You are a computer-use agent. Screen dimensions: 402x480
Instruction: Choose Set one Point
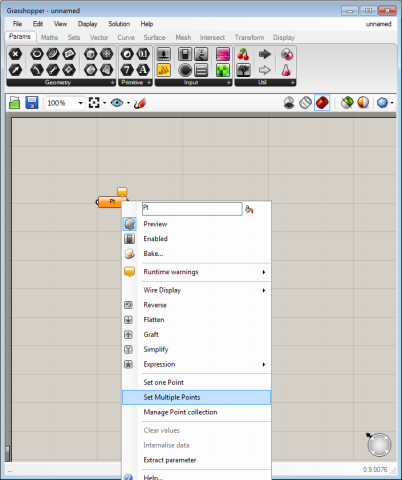(x=197, y=382)
